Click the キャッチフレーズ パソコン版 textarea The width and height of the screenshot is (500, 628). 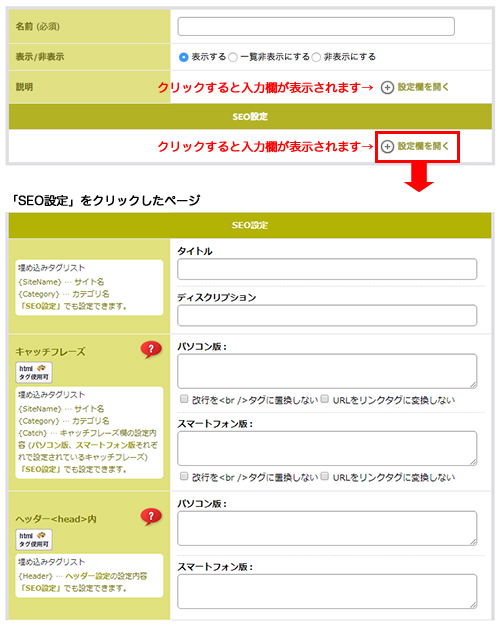pyautogui.click(x=327, y=371)
